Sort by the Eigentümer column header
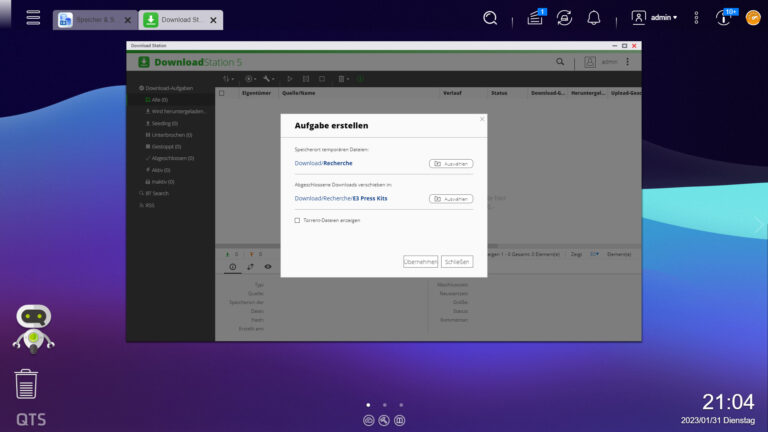 (x=256, y=93)
